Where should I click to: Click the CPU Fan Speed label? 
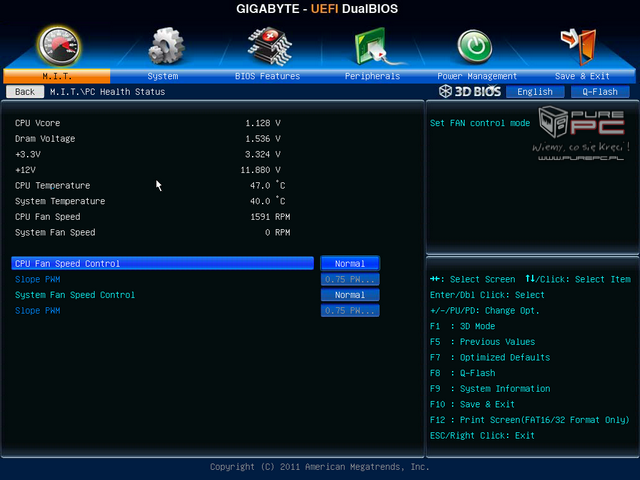[x=48, y=217]
